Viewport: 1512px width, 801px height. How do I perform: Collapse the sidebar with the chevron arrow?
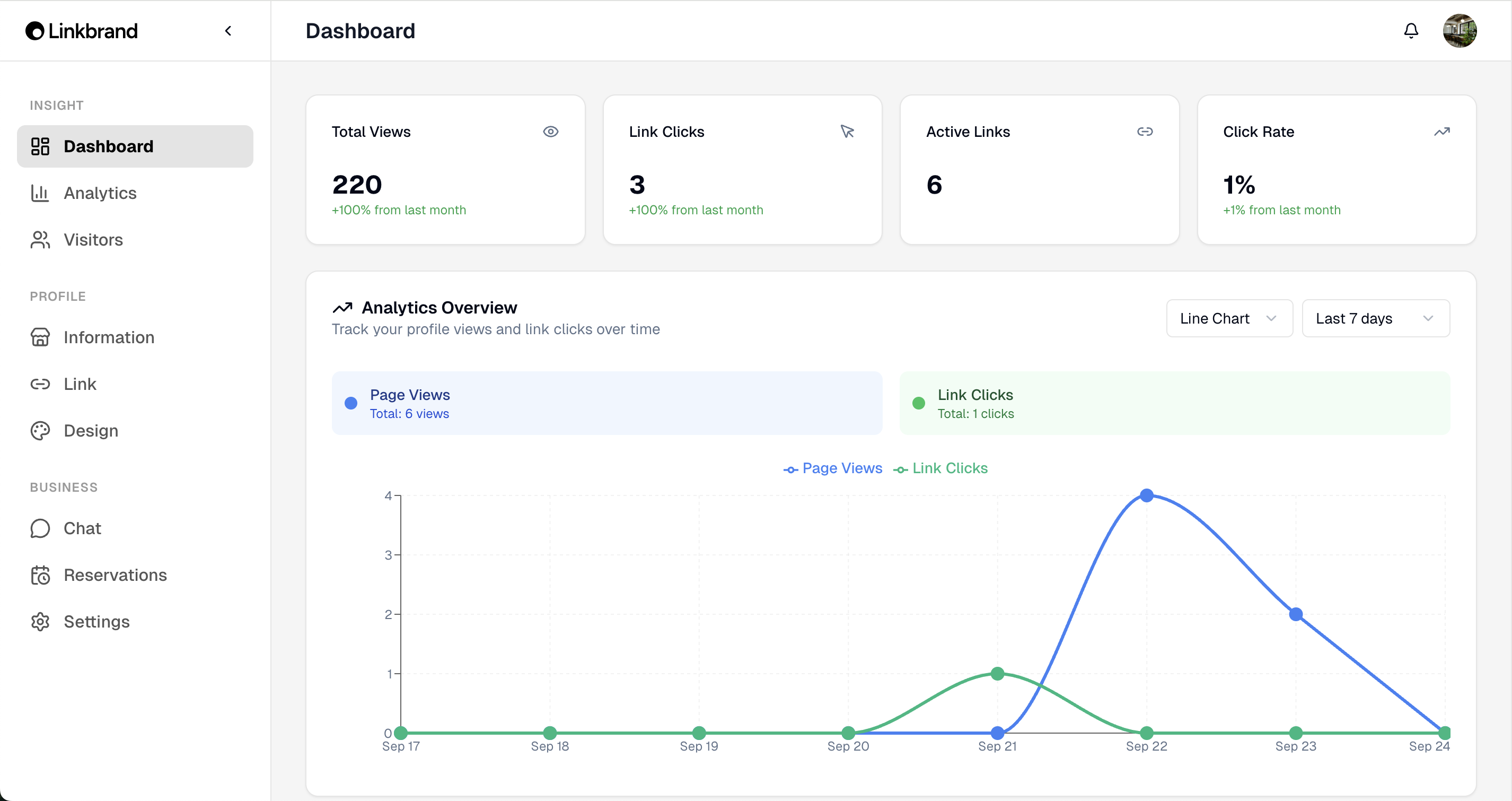point(228,31)
